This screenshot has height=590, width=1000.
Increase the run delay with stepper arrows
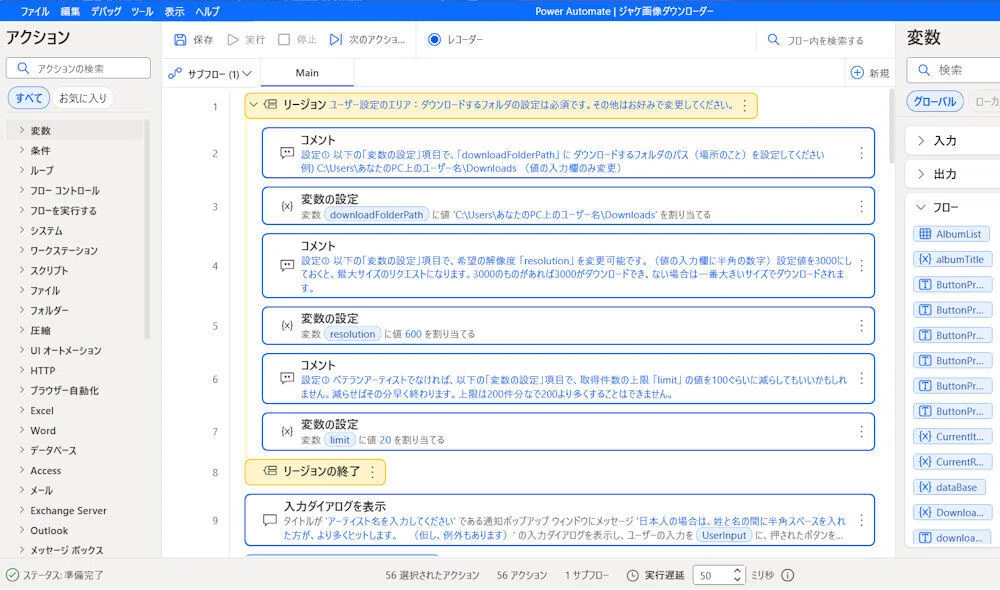pyautogui.click(x=737, y=570)
